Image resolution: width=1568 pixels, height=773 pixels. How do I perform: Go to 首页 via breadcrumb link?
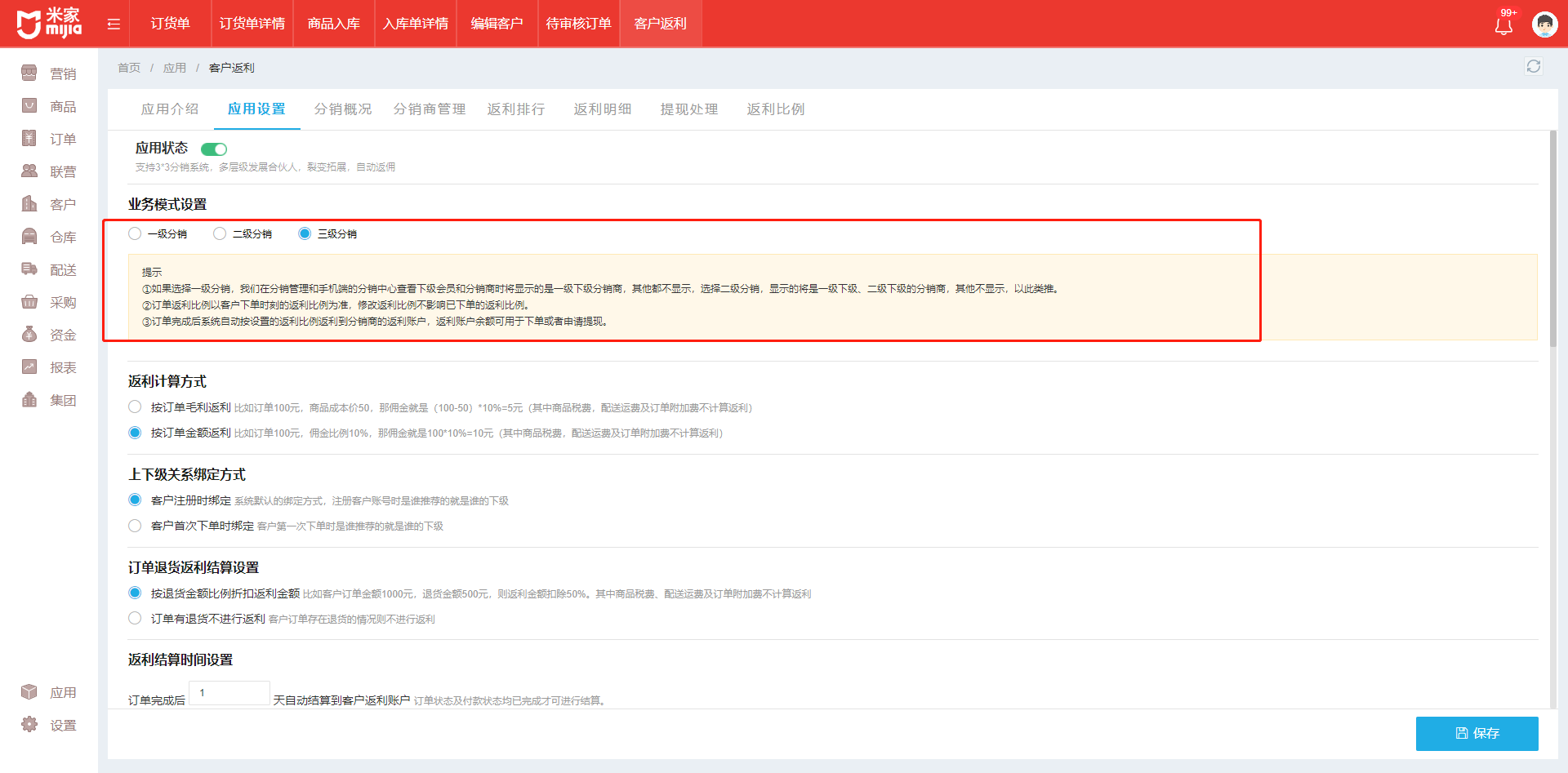click(129, 68)
